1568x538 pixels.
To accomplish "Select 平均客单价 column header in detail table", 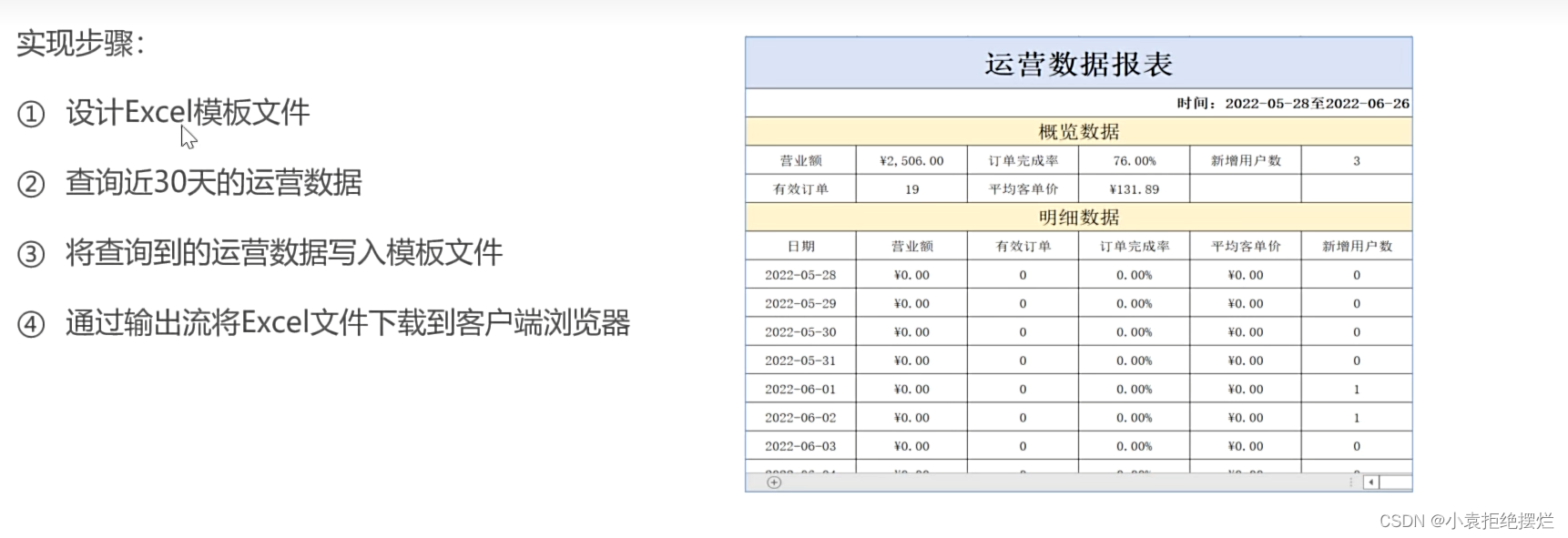I will click(1246, 246).
